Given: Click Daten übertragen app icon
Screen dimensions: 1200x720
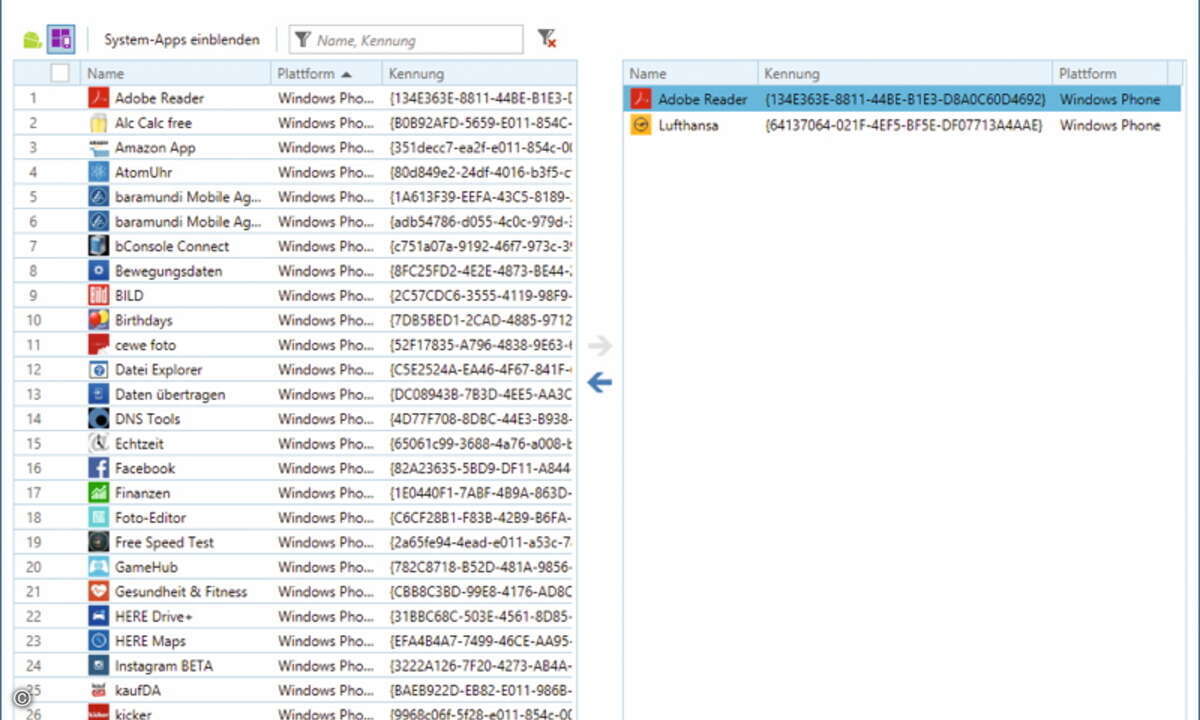Looking at the screenshot, I should [98, 394].
